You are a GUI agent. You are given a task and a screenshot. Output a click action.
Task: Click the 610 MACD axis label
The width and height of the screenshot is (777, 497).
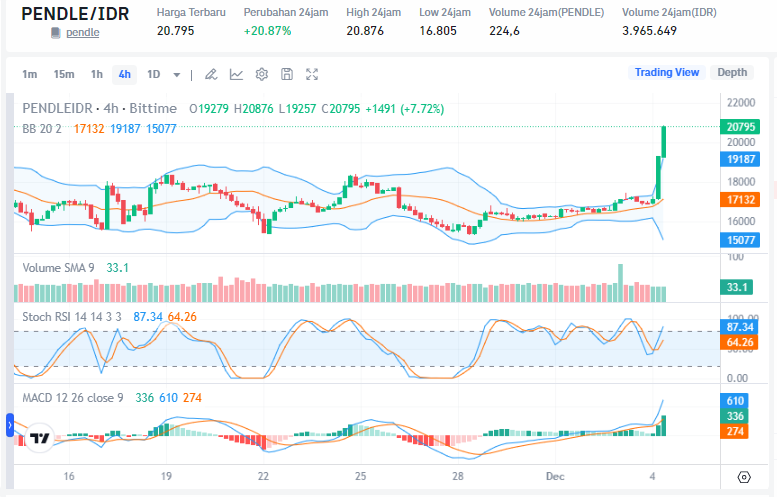click(735, 401)
